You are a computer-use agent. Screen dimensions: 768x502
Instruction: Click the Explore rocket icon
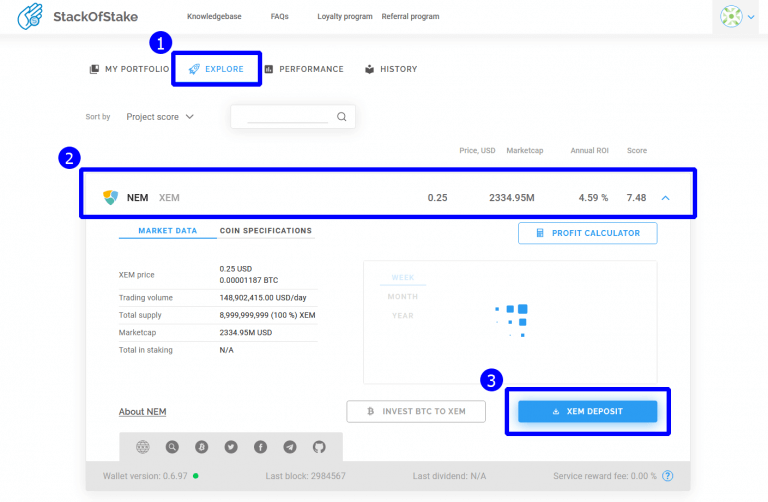pyautogui.click(x=194, y=69)
